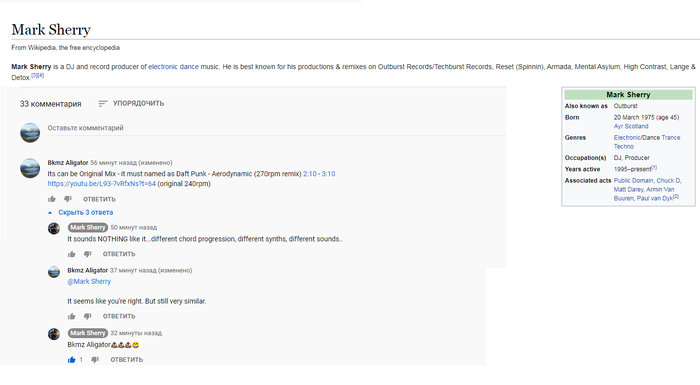
Task: Open the electronic dance Wikipedia link
Action: tap(173, 67)
